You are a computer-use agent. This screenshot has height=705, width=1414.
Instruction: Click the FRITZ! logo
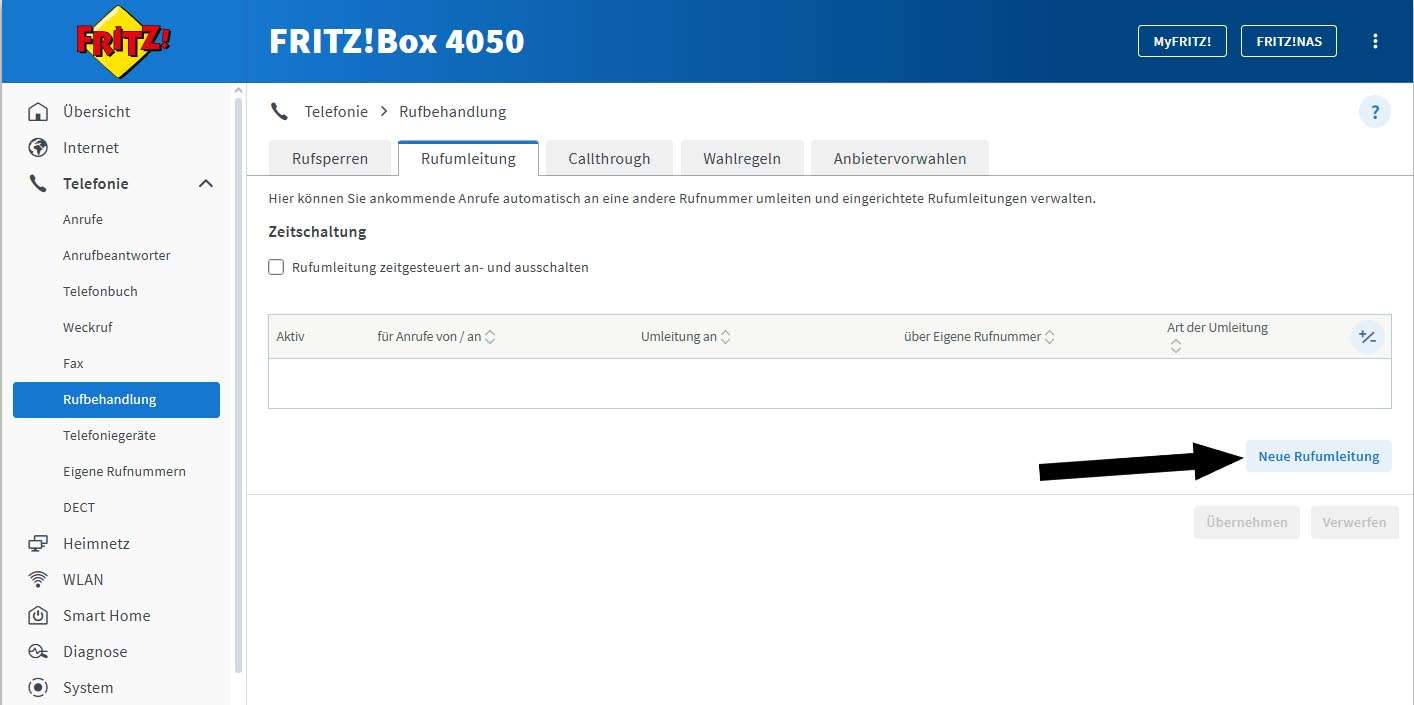[123, 42]
